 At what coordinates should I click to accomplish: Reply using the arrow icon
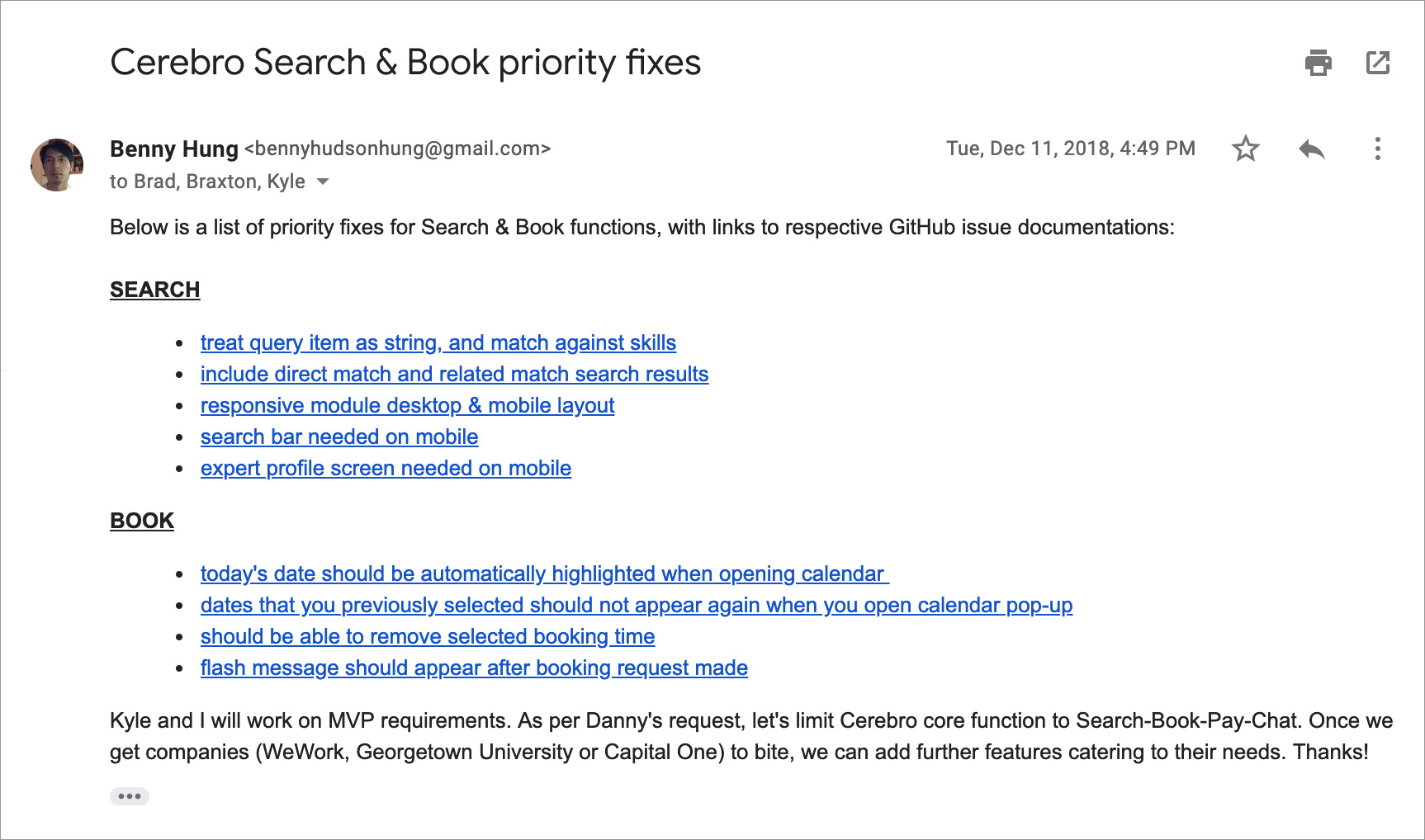click(1311, 149)
